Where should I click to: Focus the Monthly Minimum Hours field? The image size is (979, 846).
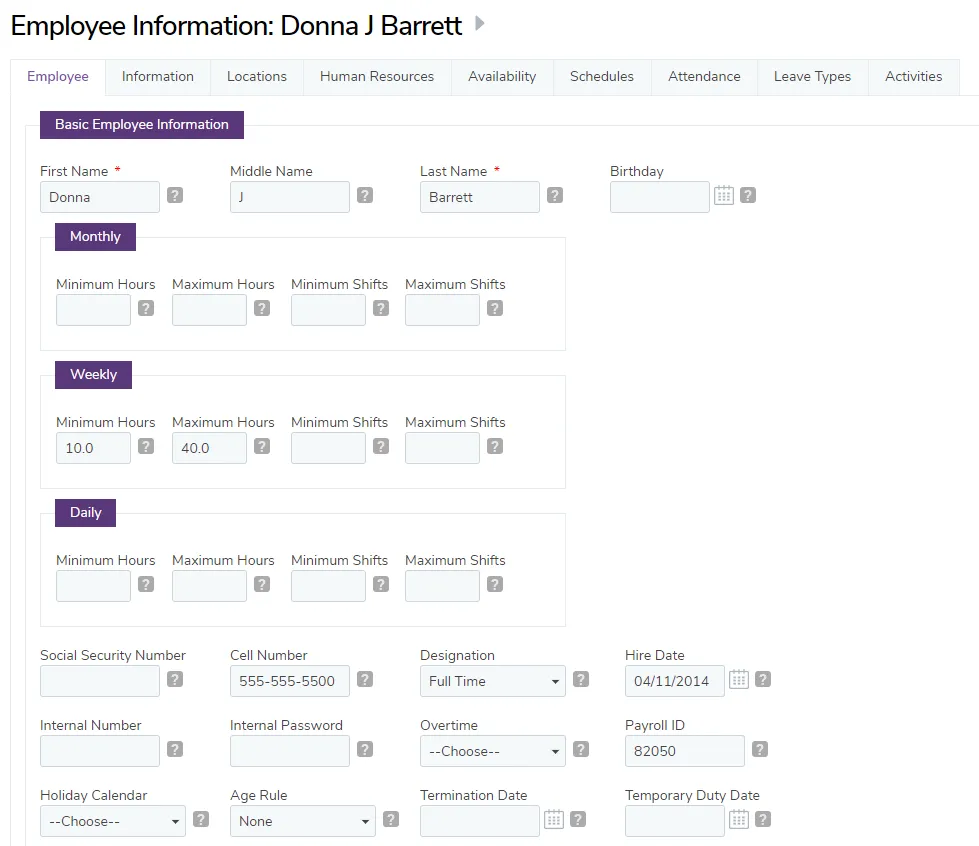[x=94, y=310]
